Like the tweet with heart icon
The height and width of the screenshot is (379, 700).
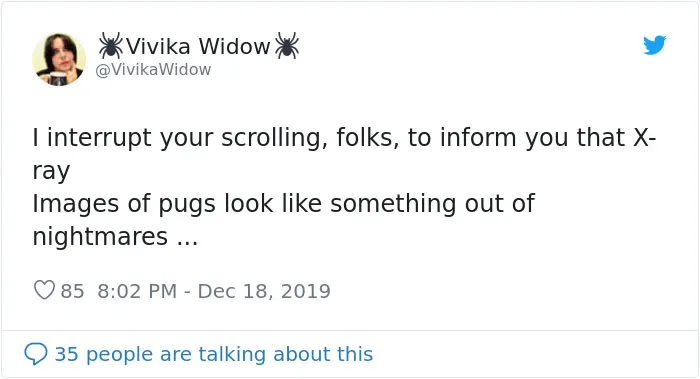pyautogui.click(x=44, y=290)
